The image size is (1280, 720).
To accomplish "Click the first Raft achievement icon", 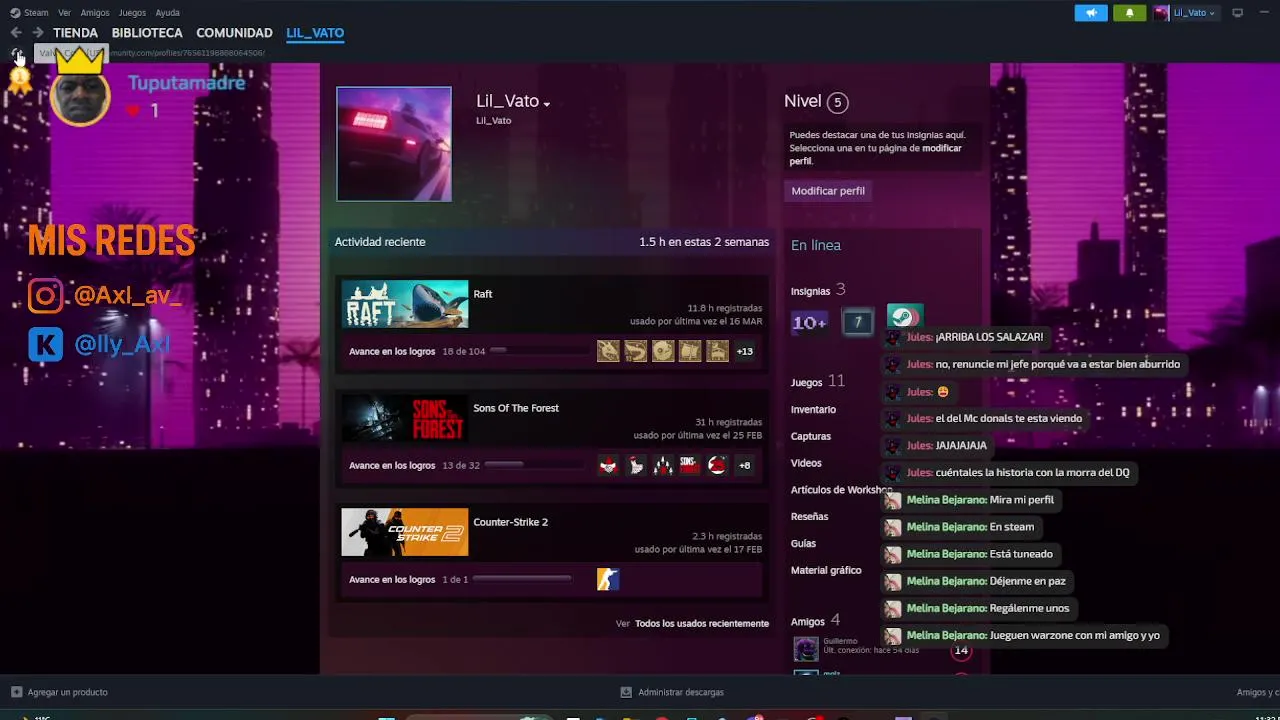I will coord(608,351).
